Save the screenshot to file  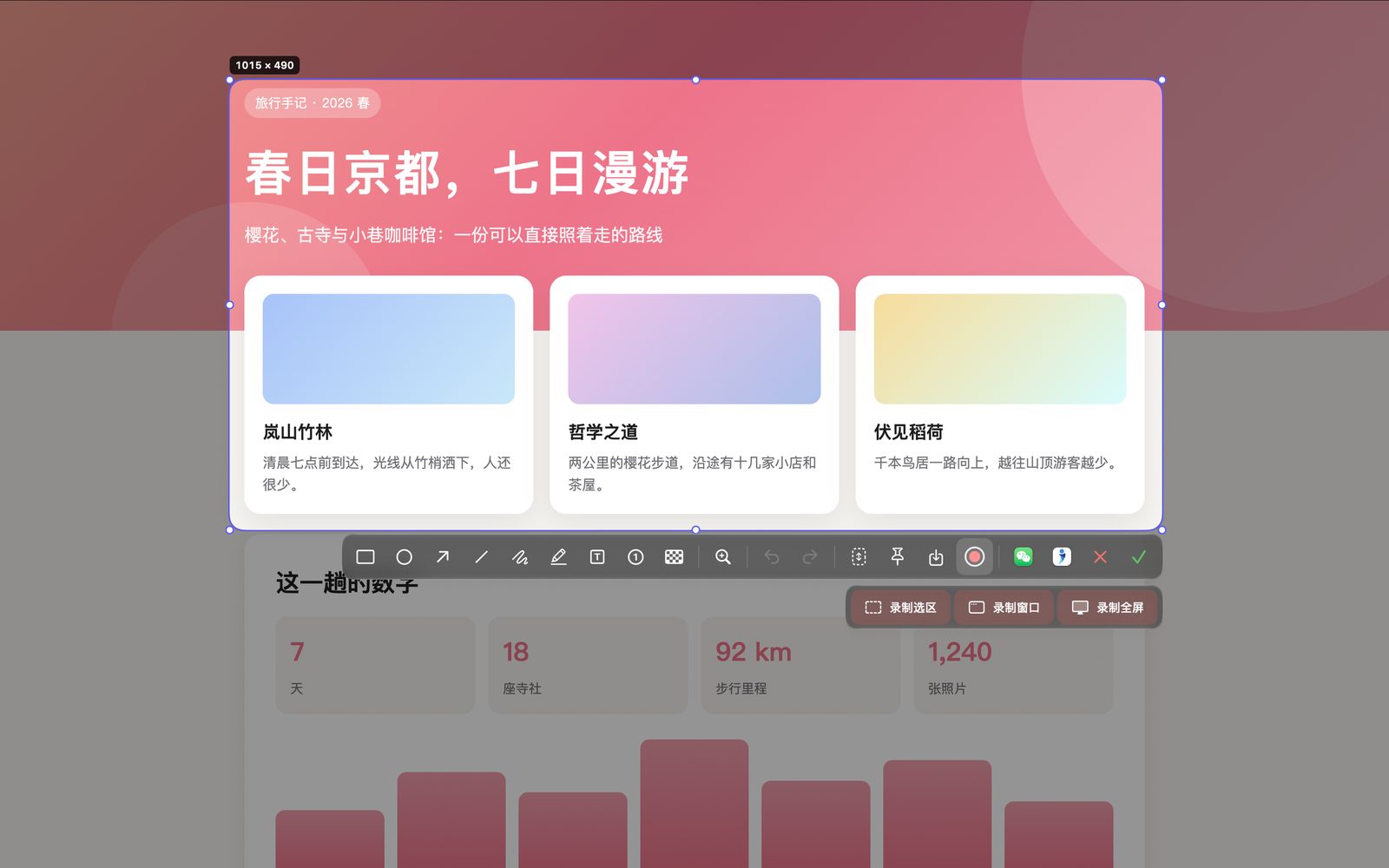click(x=936, y=557)
